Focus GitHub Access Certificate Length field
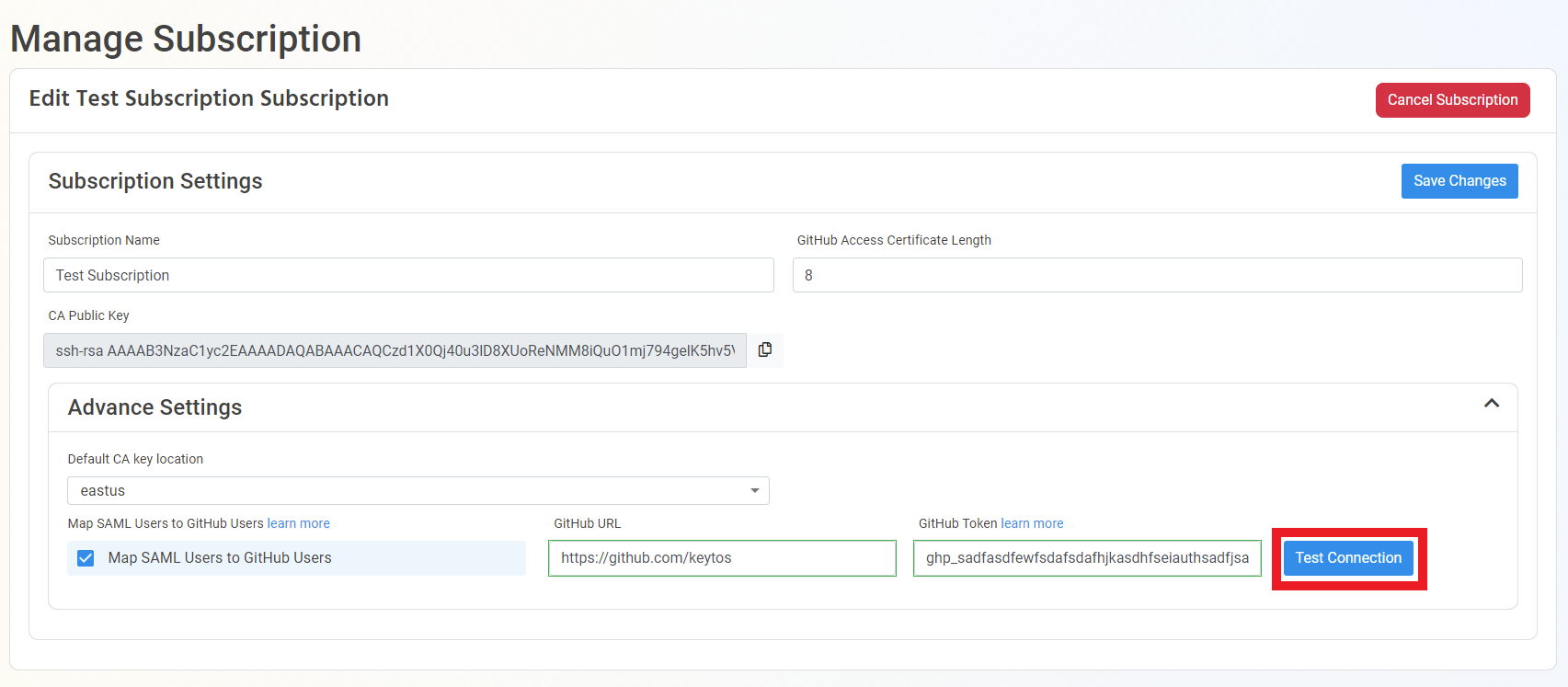Viewport: 1568px width, 687px height. click(1157, 275)
